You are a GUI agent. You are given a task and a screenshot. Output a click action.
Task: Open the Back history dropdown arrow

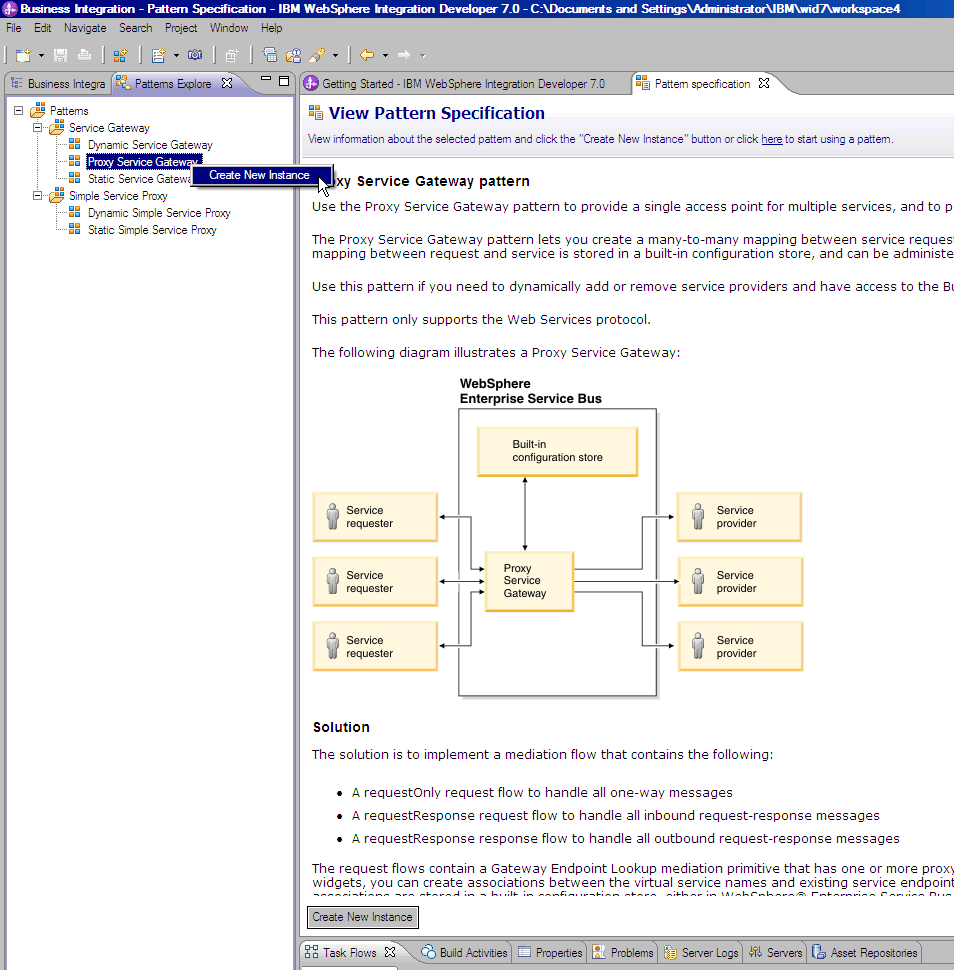385,55
